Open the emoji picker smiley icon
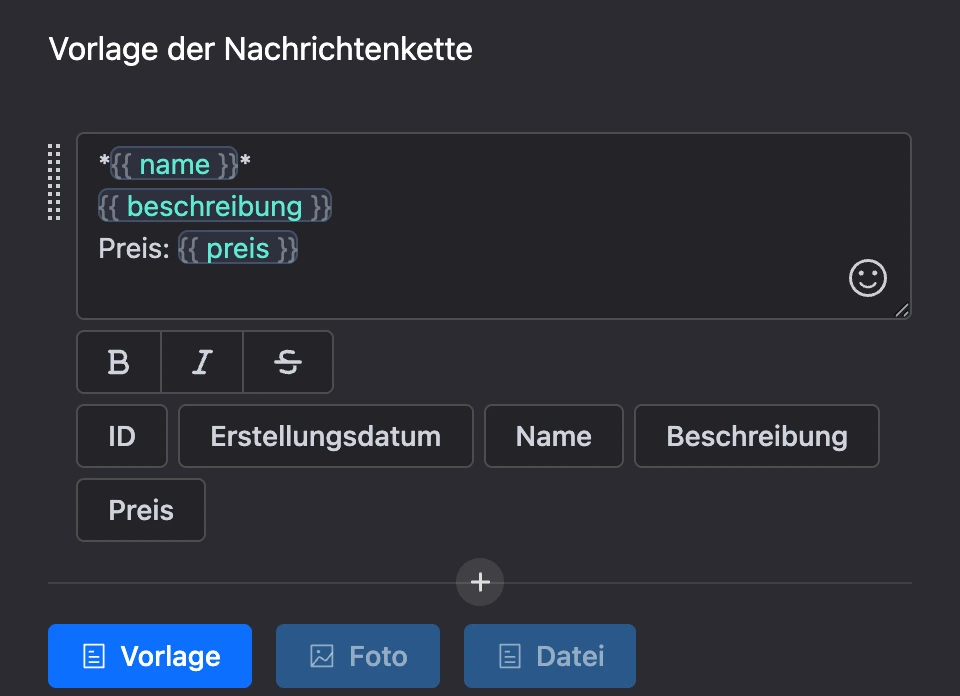960x696 pixels. click(868, 278)
